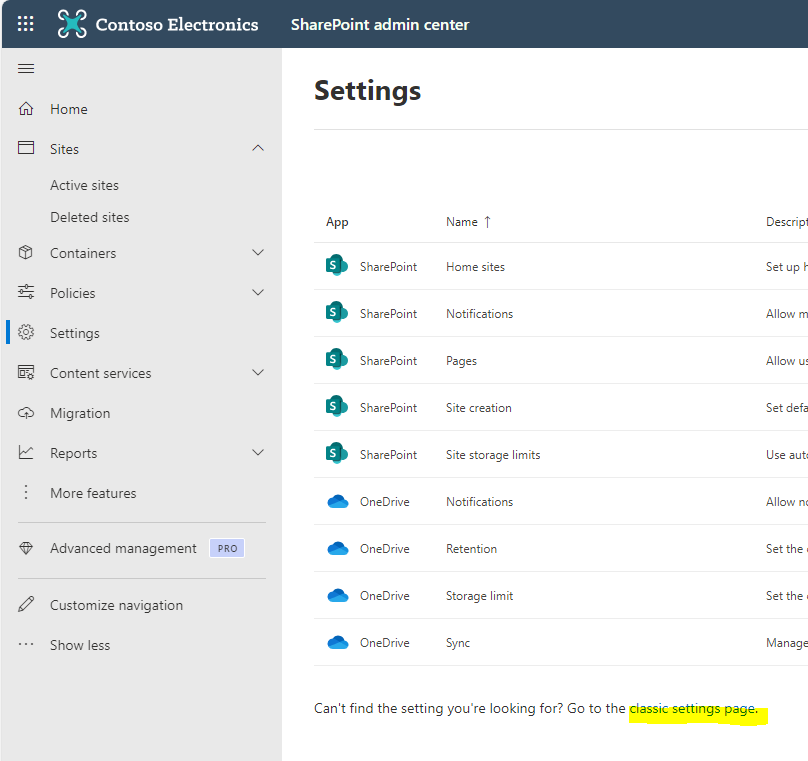Click the Name column header
The height and width of the screenshot is (761, 808).
462,222
